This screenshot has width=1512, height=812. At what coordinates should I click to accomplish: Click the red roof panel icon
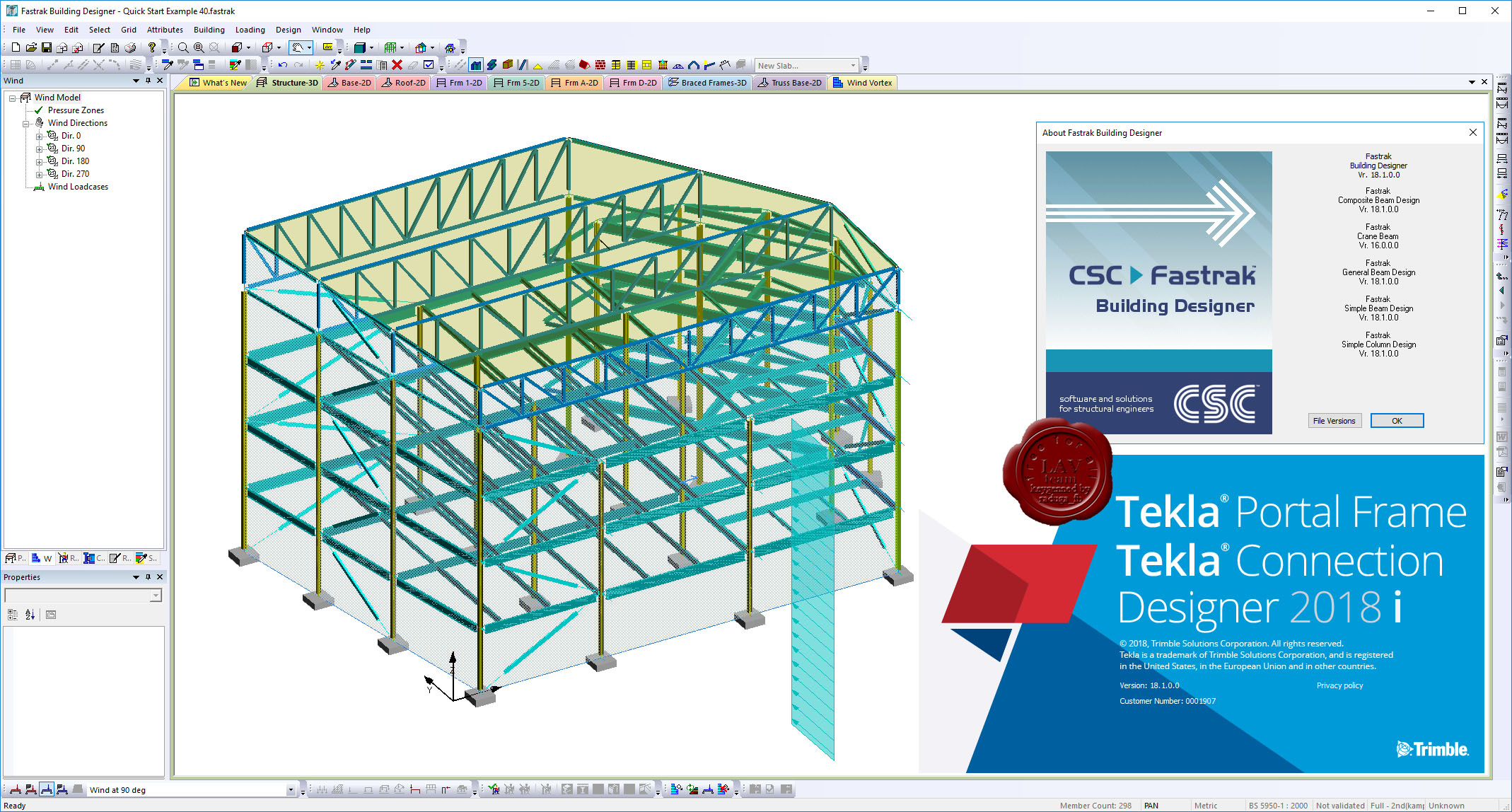point(585,65)
